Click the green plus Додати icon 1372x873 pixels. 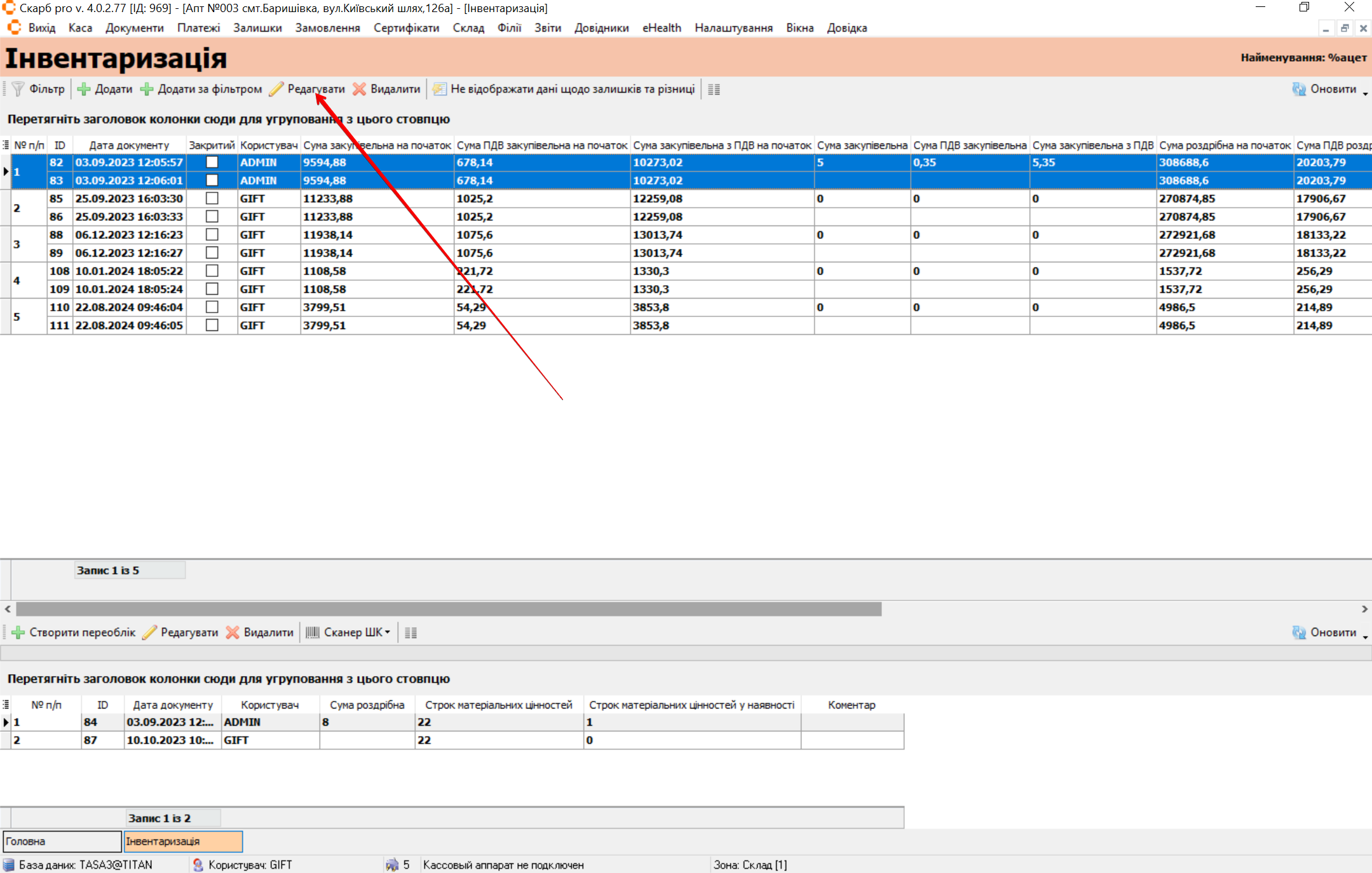click(x=83, y=89)
